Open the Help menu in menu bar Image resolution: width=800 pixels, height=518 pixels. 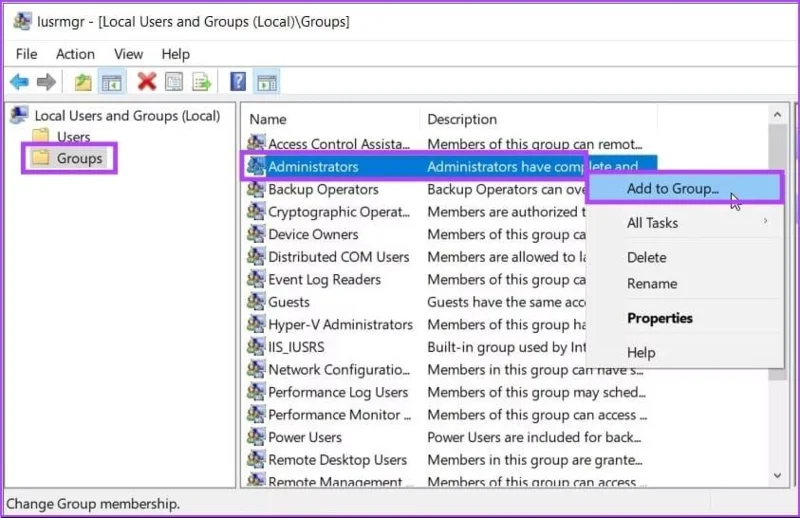click(176, 54)
